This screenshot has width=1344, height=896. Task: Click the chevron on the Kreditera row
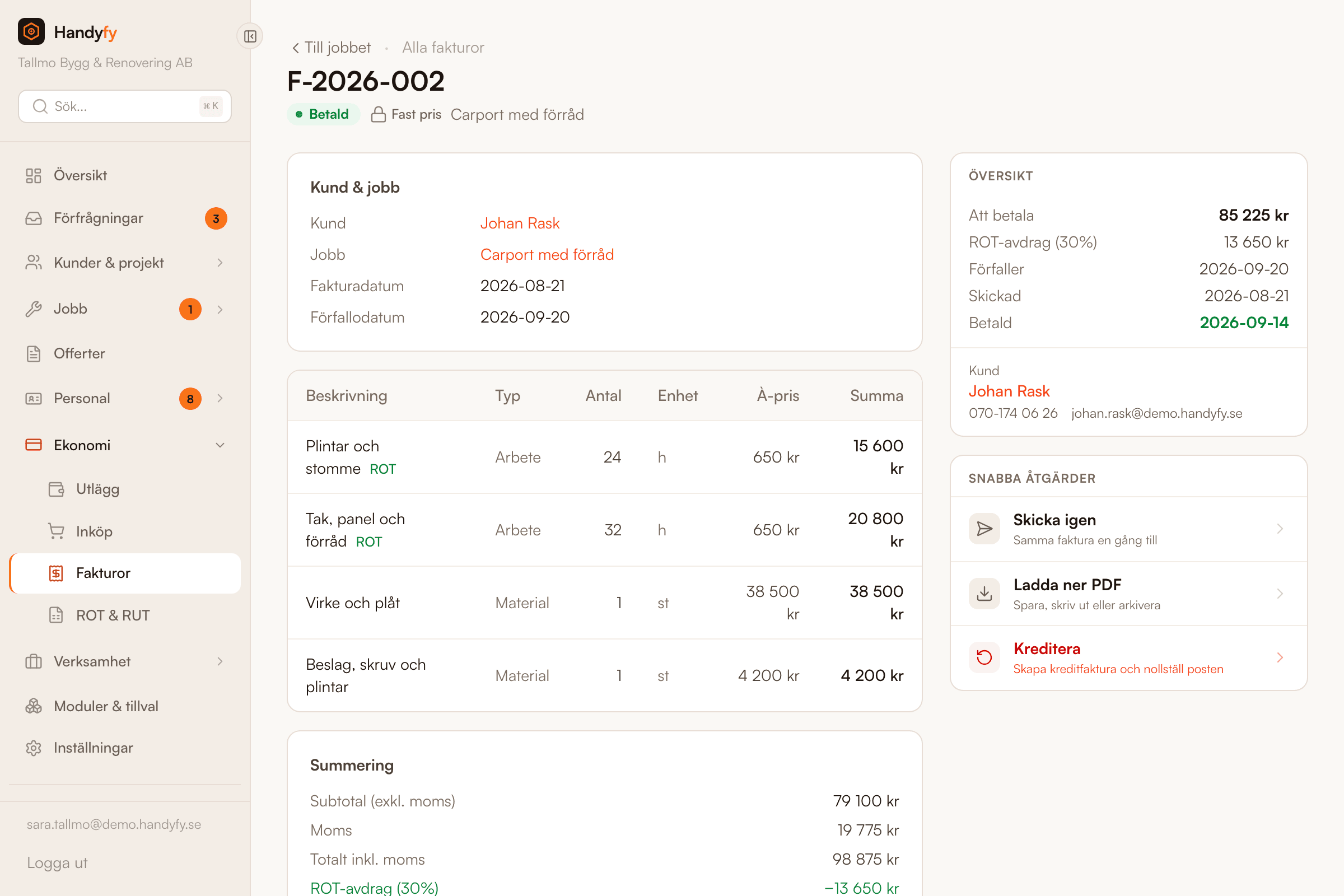(x=1280, y=657)
